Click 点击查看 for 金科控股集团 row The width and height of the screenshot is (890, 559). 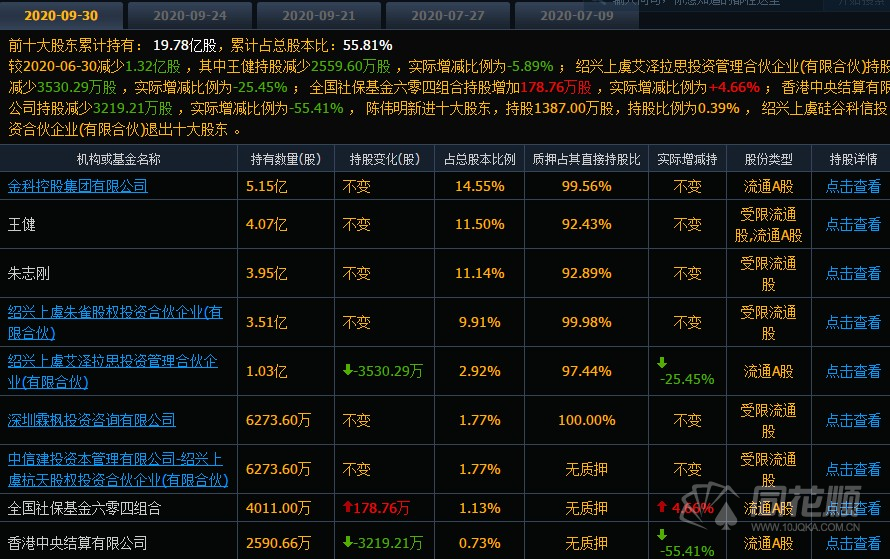coord(853,186)
